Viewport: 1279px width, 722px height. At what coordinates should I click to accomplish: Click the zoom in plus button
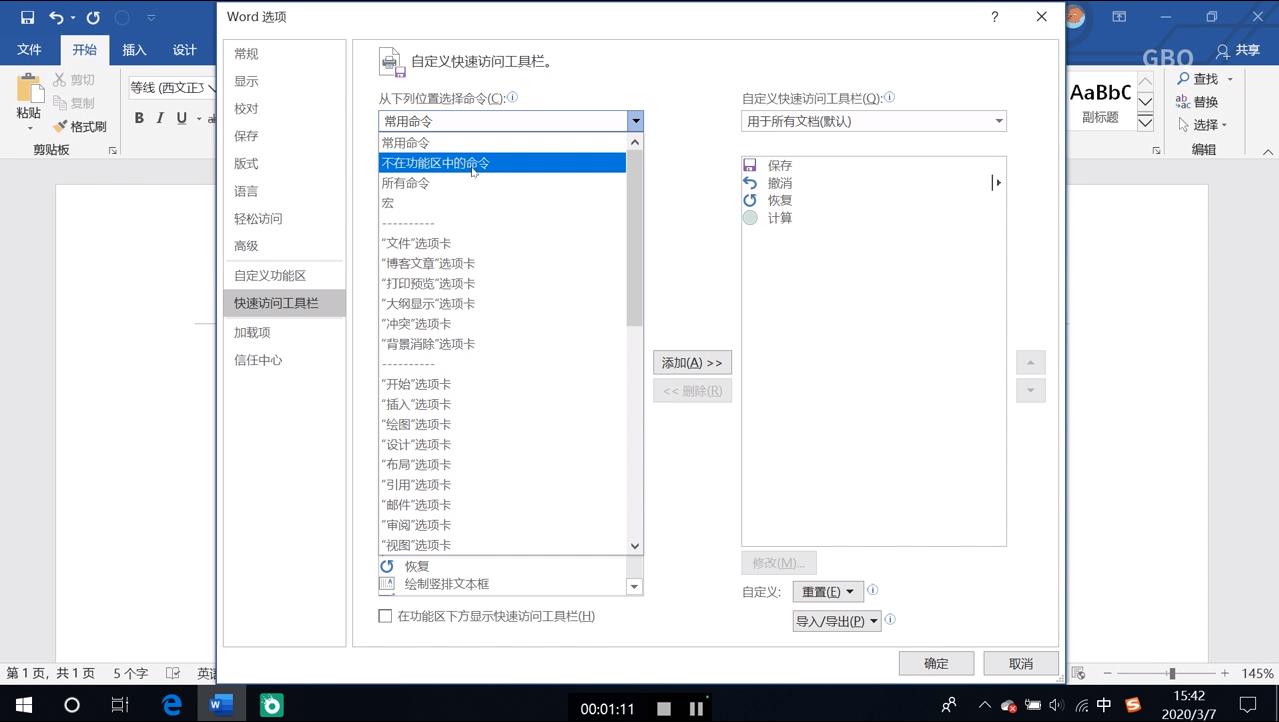pos(1225,674)
